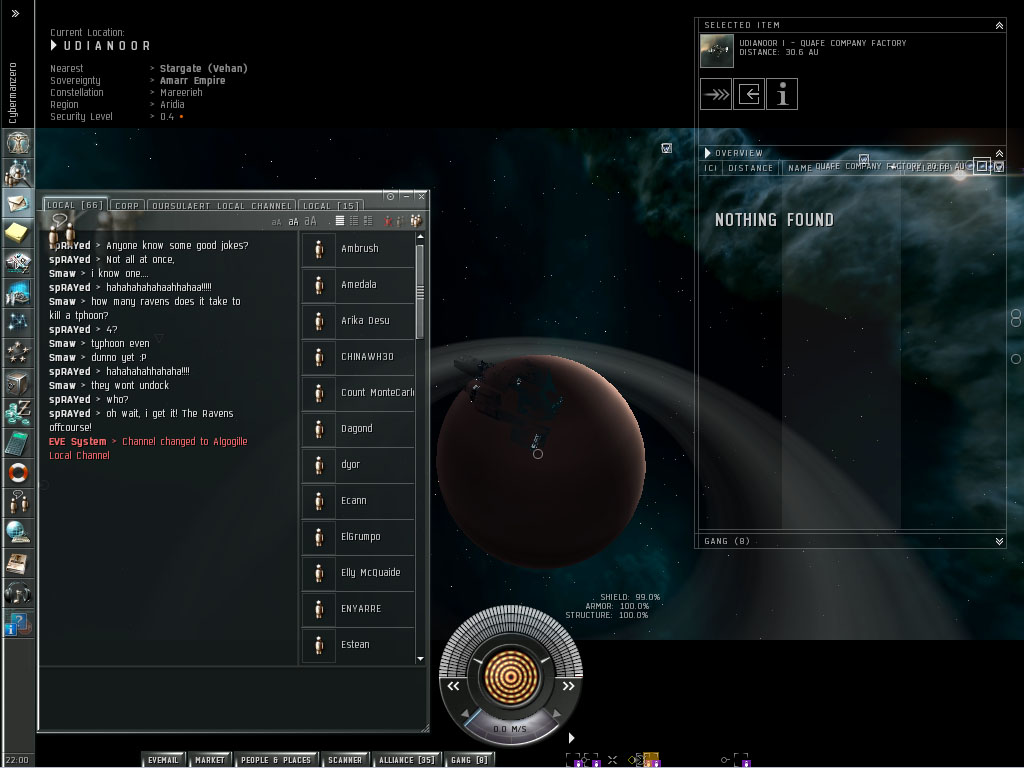Select Elly McQuaide in member list
The width and height of the screenshot is (1024, 768).
[358, 573]
